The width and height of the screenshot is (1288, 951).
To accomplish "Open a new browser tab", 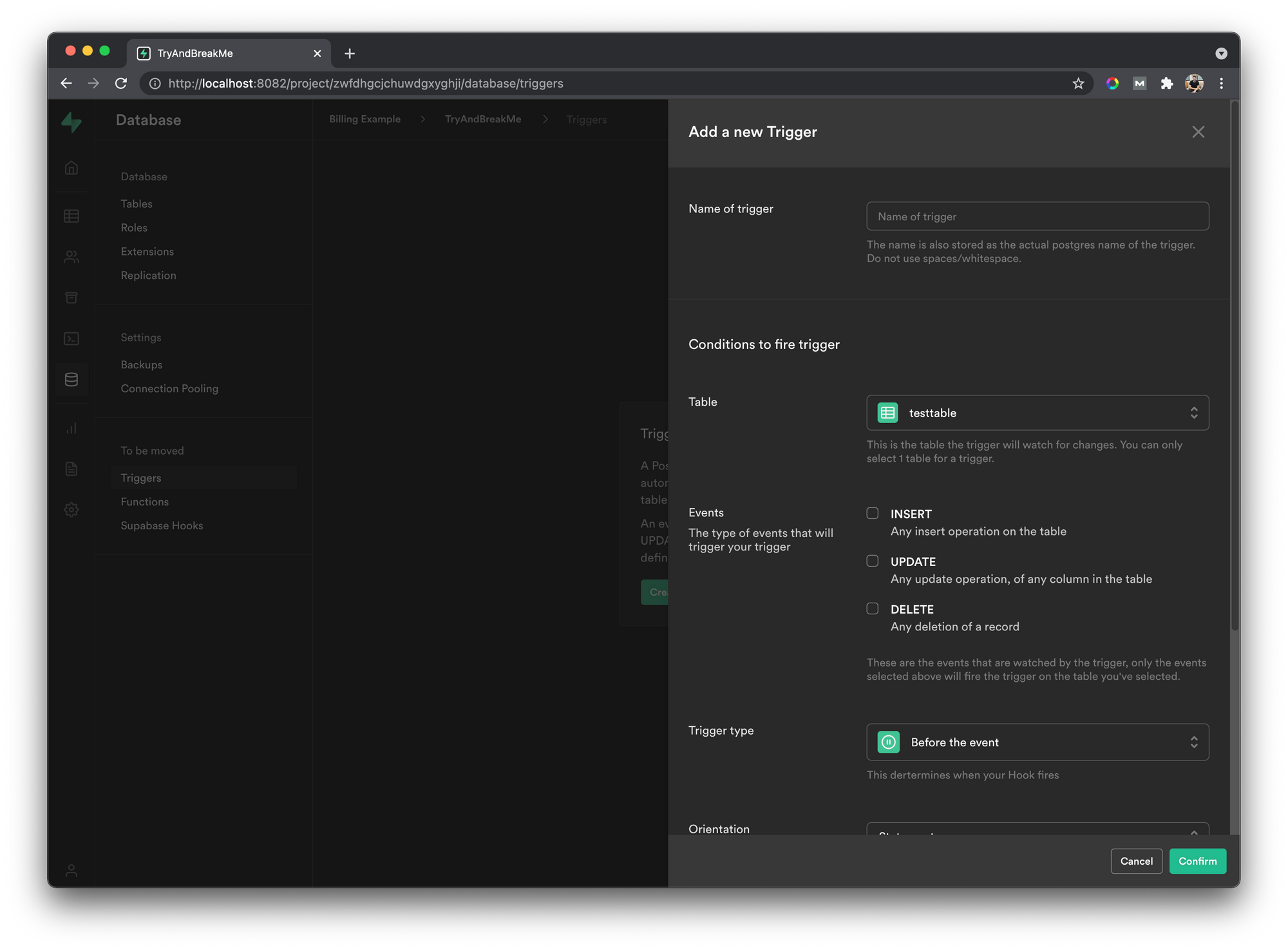I will click(x=350, y=53).
